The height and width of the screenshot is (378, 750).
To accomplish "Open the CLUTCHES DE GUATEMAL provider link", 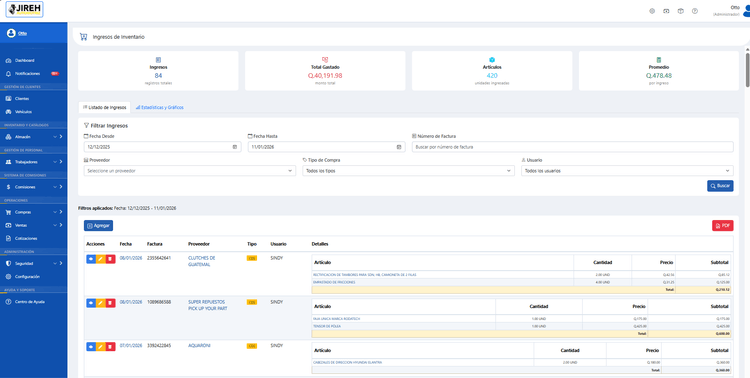I will click(201, 261).
